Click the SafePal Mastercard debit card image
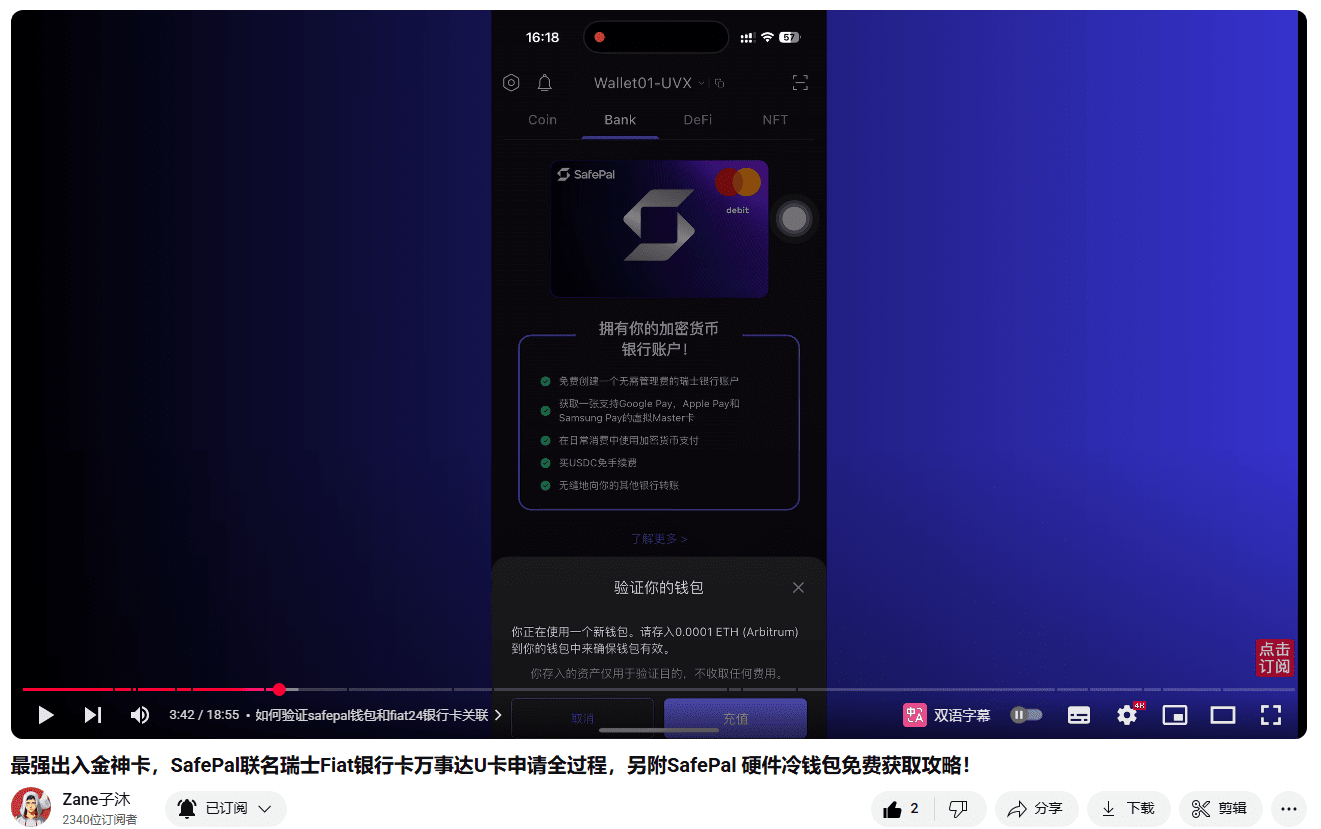Viewport: 1321px width, 829px height. tap(659, 228)
